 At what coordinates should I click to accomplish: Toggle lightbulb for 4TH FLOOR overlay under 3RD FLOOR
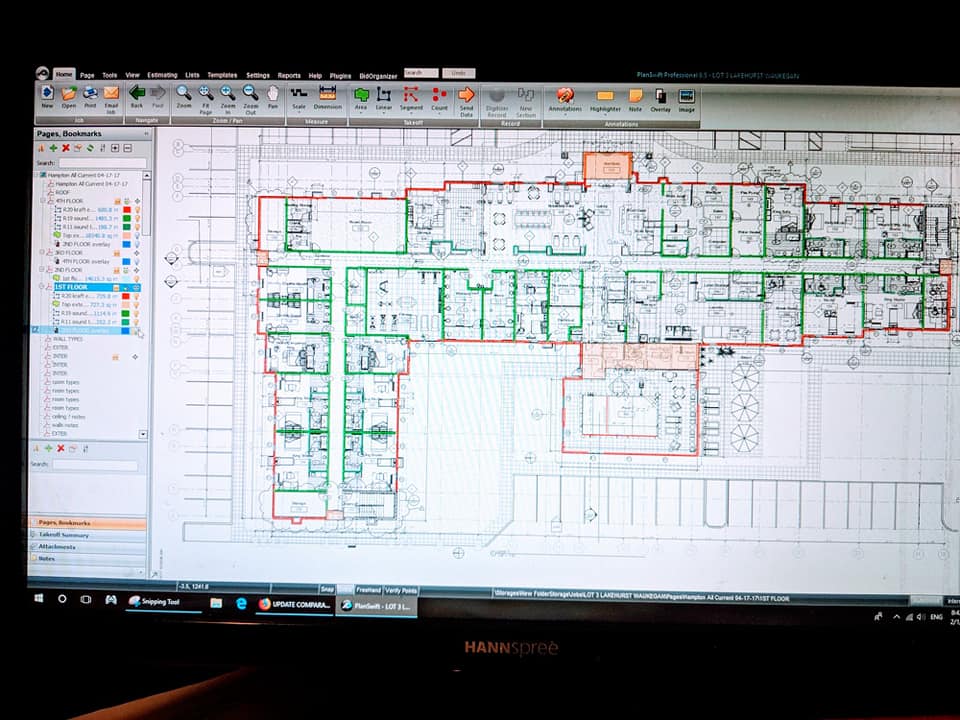tap(137, 261)
